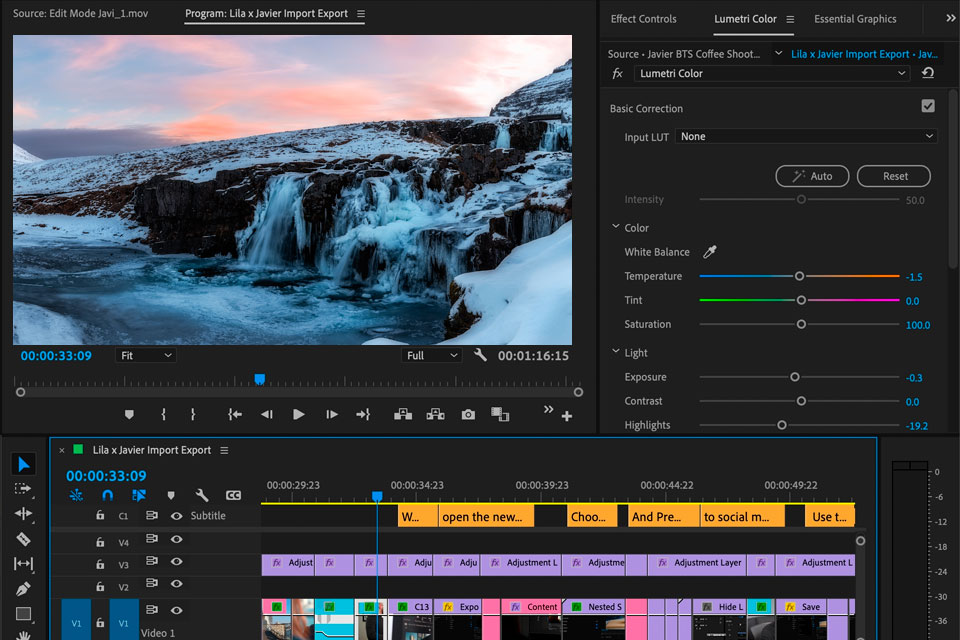Screen dimensions: 960x640
Task: Open Program panel hamburger menu
Action: click(x=361, y=13)
